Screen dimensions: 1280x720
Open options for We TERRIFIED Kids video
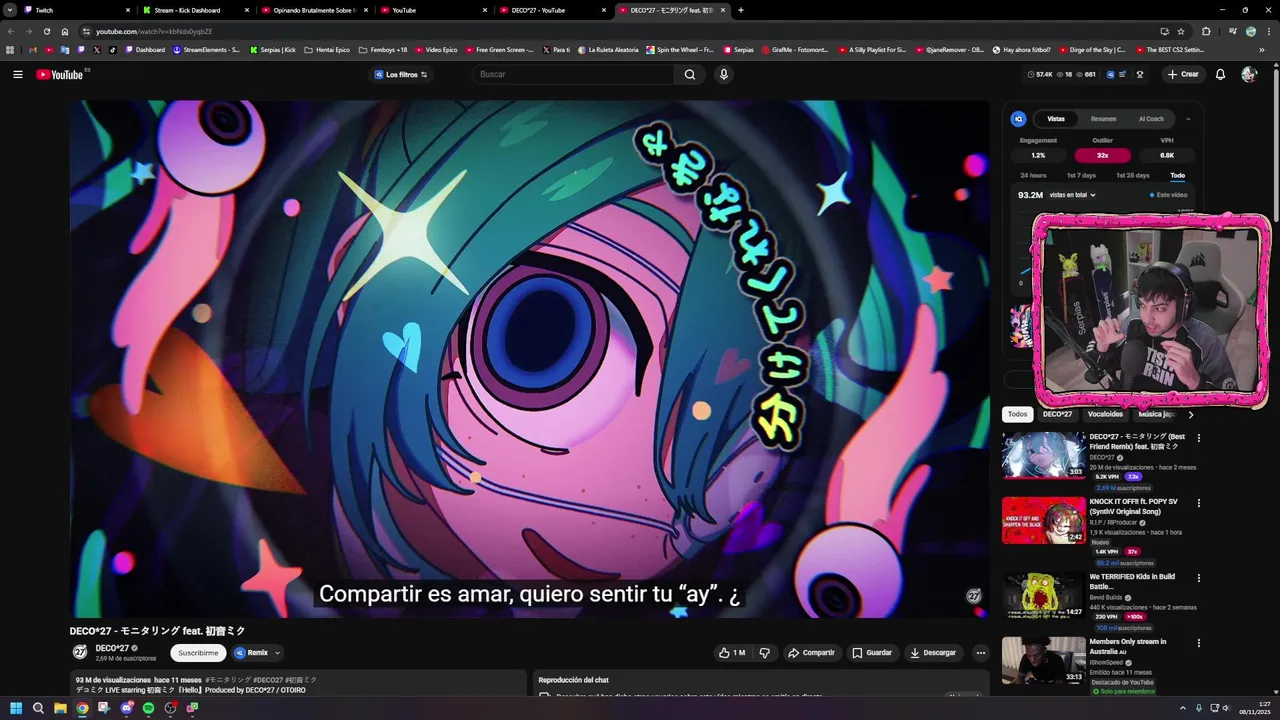click(1199, 578)
